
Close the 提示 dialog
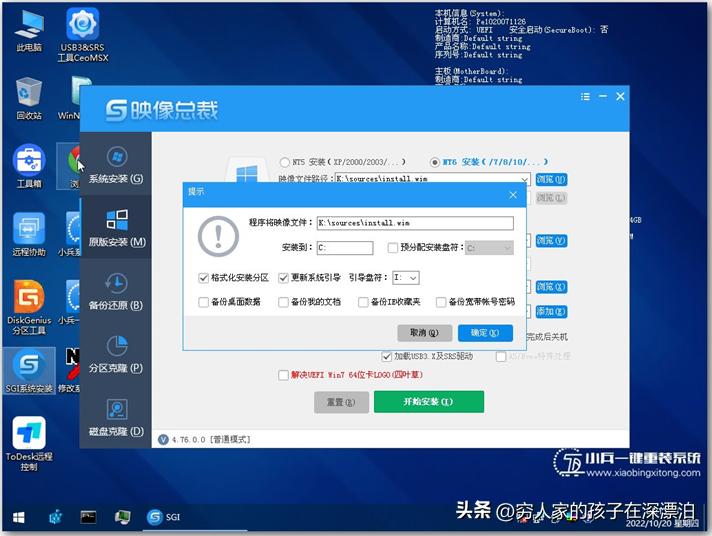tap(513, 195)
